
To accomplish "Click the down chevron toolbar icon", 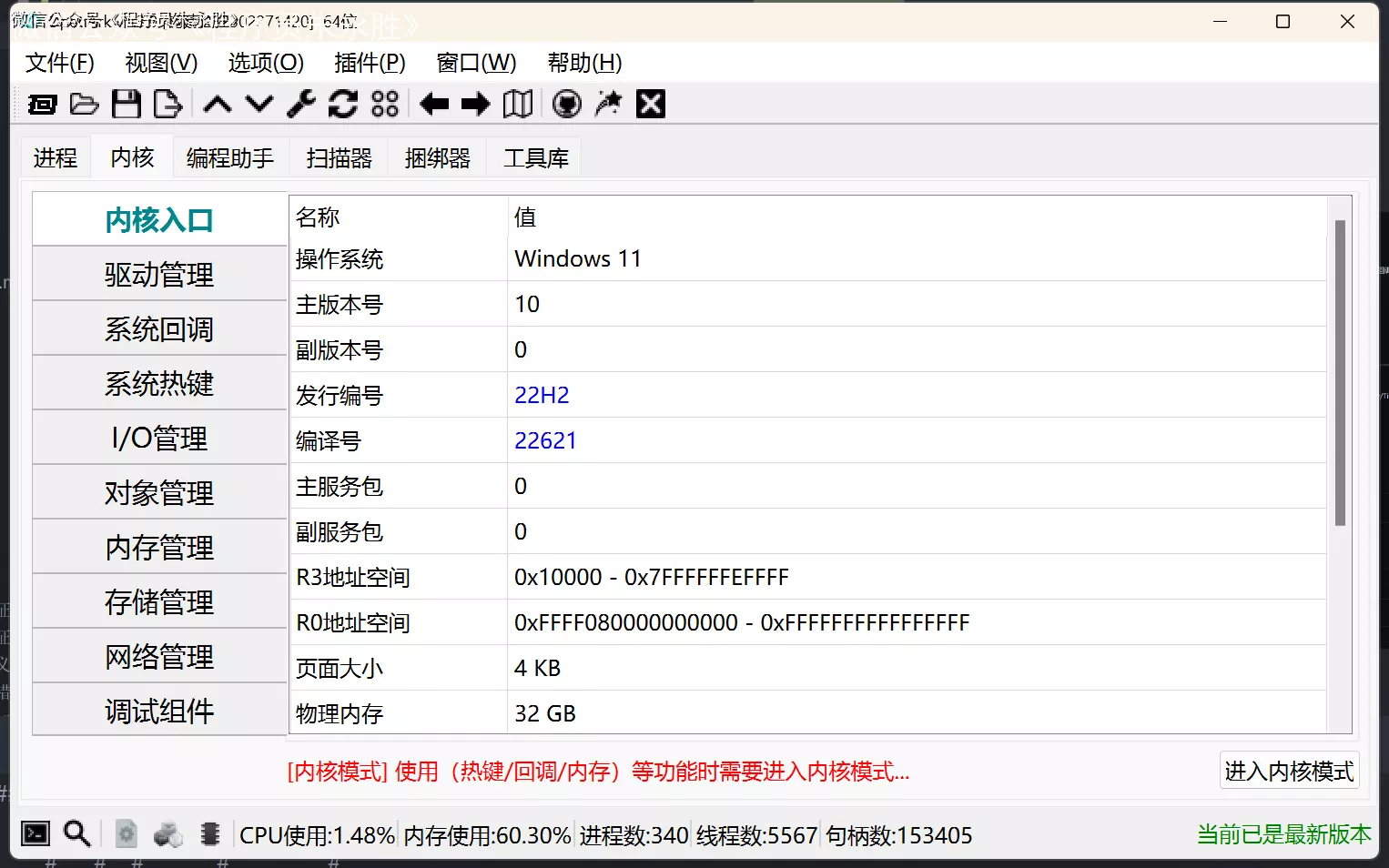I will pos(259,105).
